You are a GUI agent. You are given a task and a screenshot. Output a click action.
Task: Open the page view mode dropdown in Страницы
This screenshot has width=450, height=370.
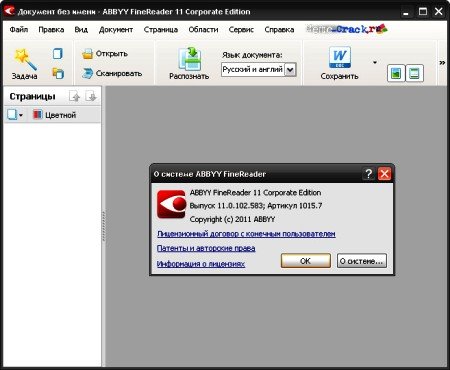(15, 115)
